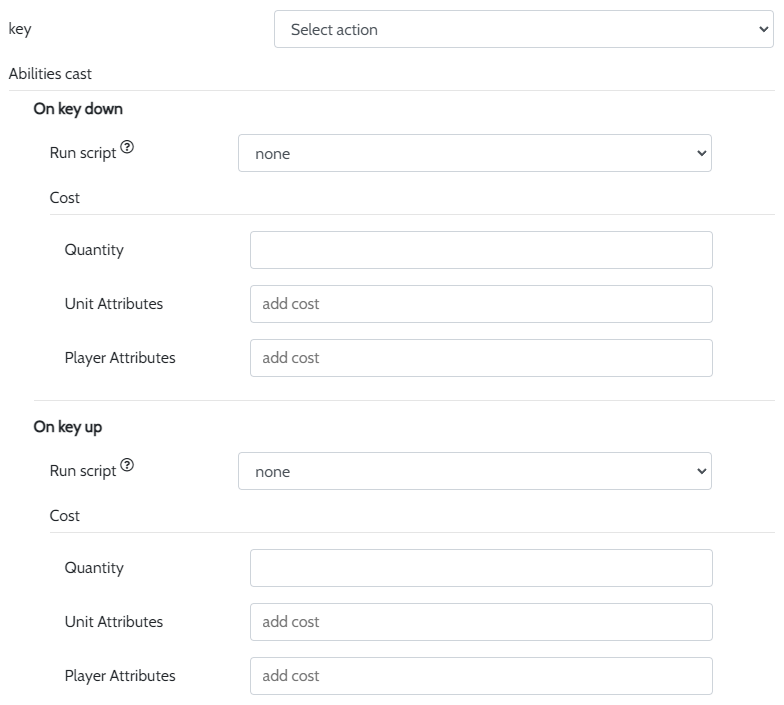This screenshot has height=705, width=784.
Task: Click the 'On key up' section heading
Action: pos(68,427)
